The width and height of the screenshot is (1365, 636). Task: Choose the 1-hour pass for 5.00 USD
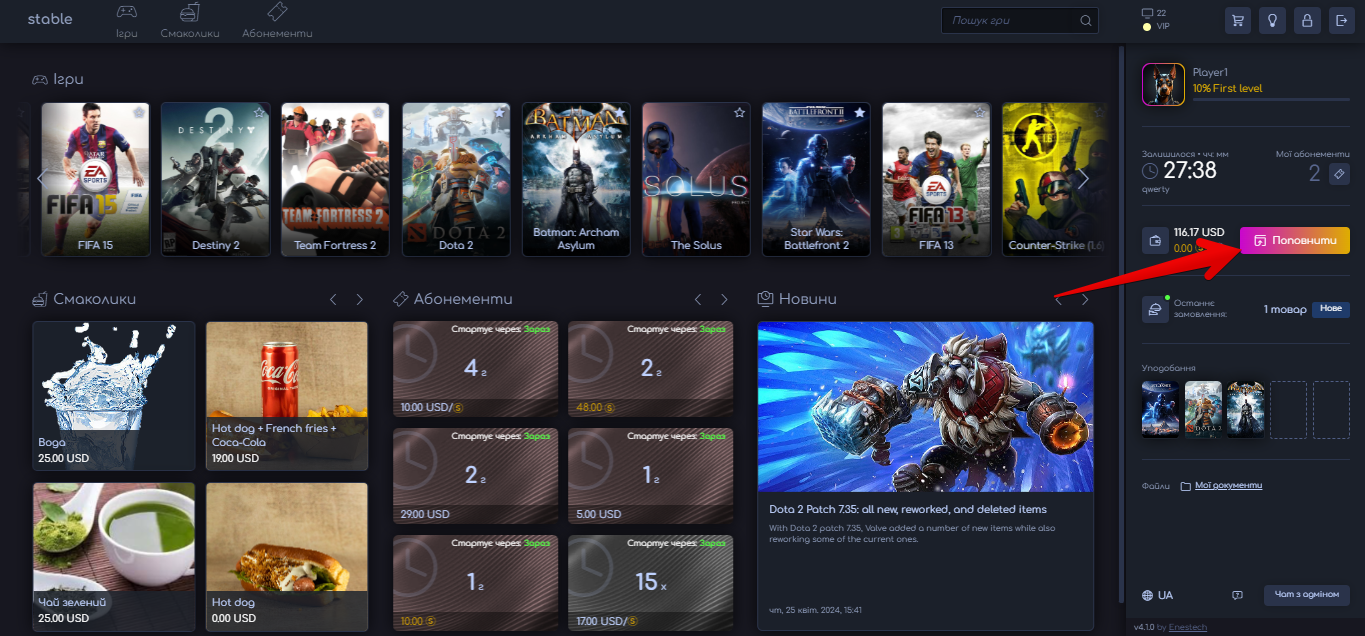tap(651, 476)
